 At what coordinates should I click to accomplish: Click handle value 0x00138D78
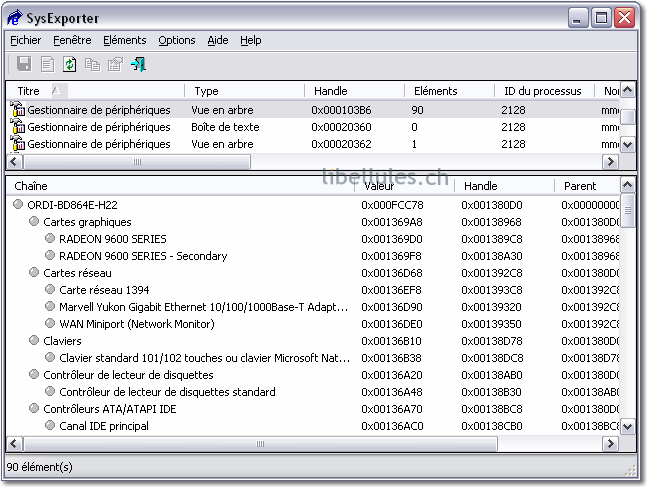492,341
